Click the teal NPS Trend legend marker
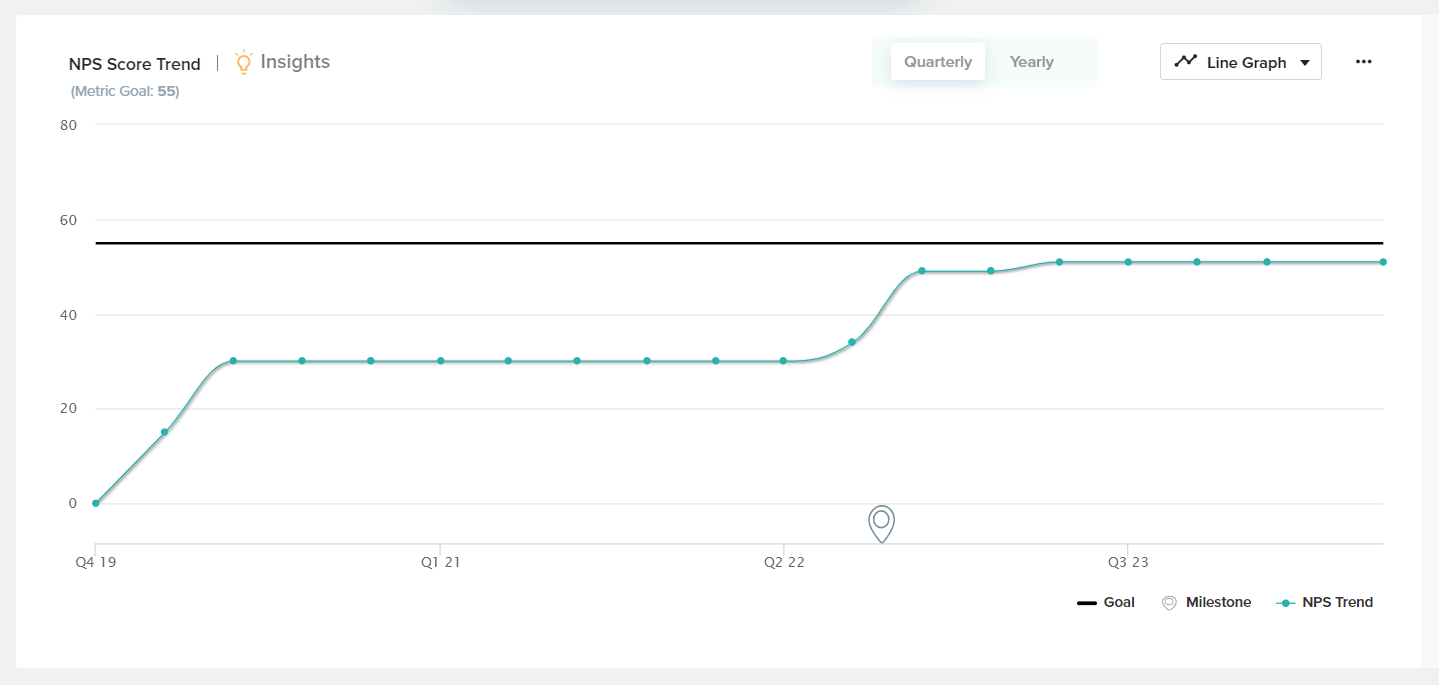 1286,603
